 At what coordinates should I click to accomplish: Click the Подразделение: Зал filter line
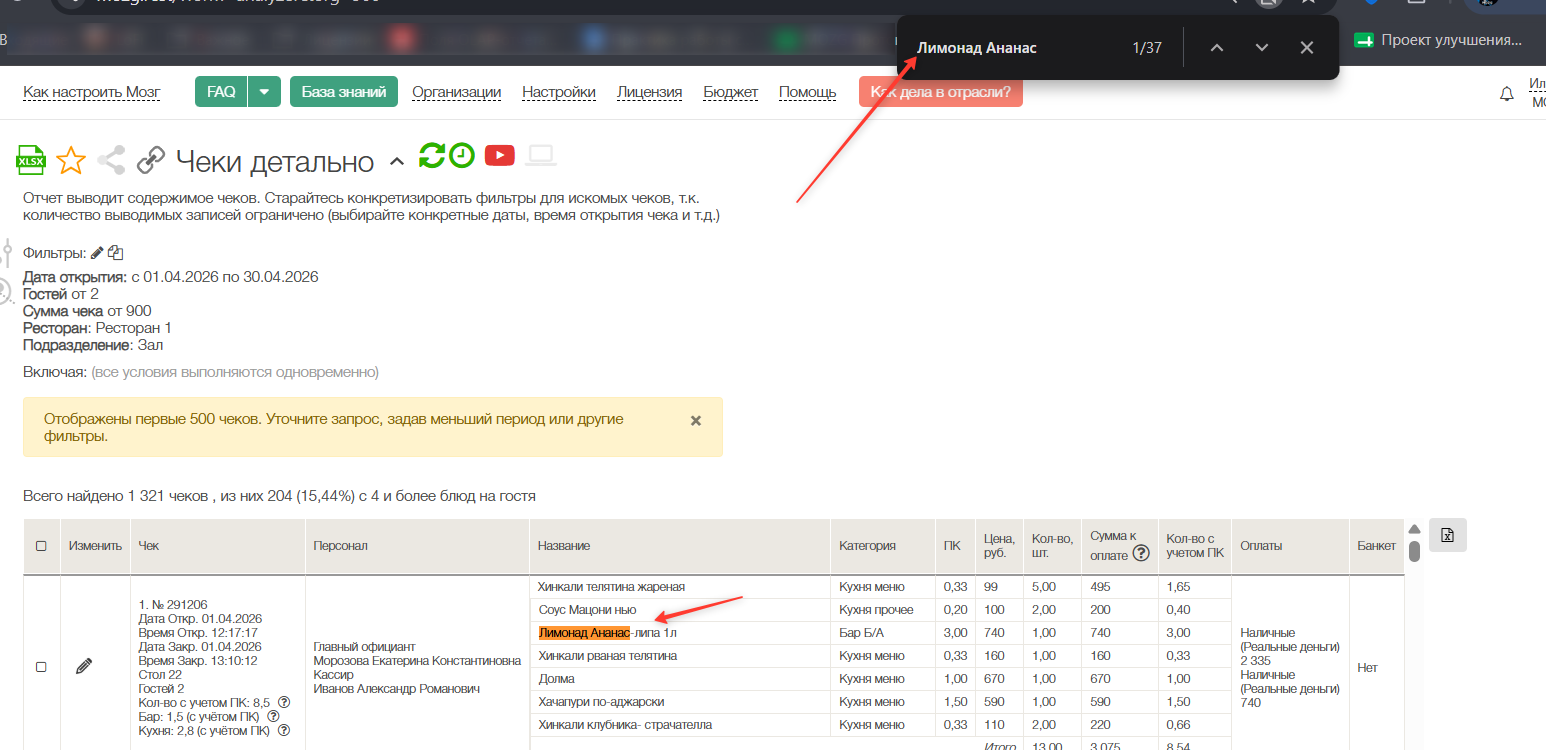(x=93, y=345)
